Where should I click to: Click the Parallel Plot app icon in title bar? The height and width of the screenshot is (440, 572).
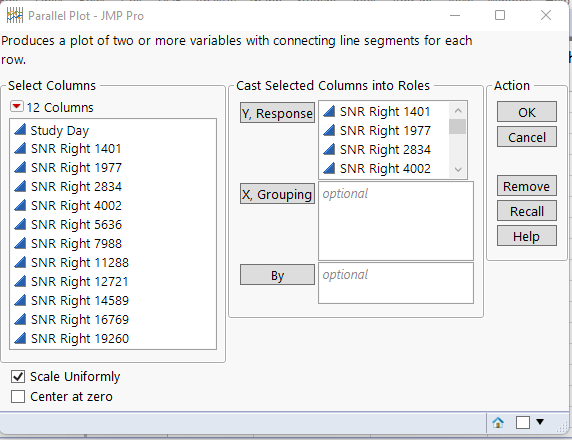tap(15, 16)
